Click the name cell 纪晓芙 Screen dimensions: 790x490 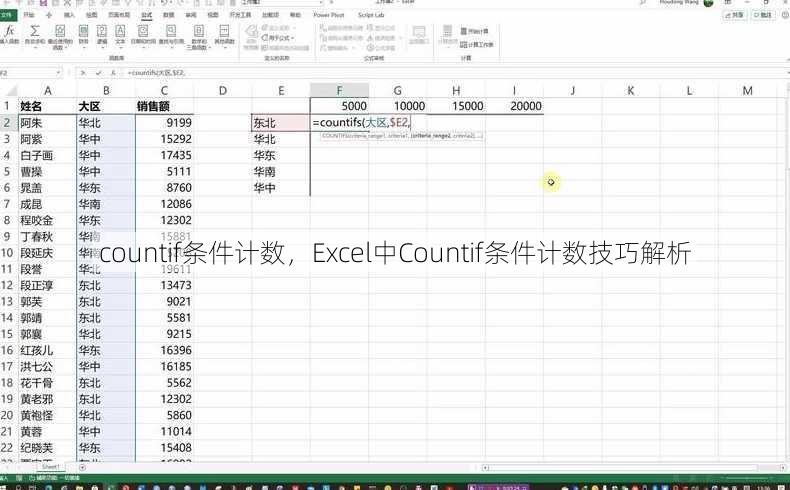[x=47, y=448]
